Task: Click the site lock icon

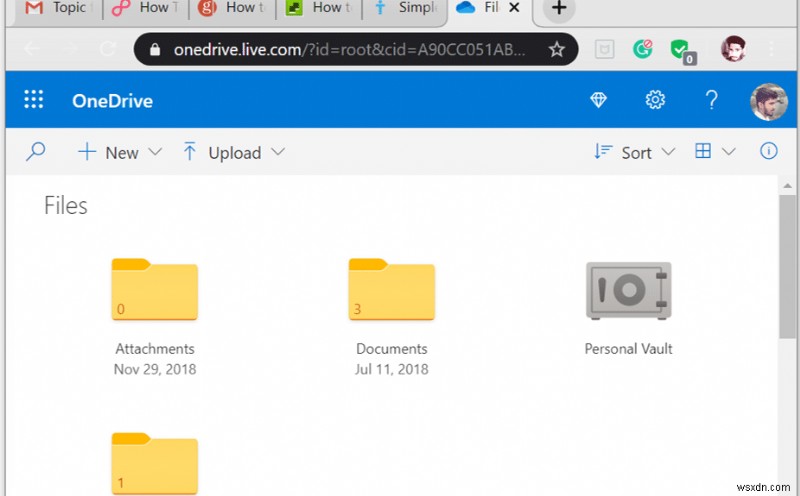Action: tap(155, 49)
